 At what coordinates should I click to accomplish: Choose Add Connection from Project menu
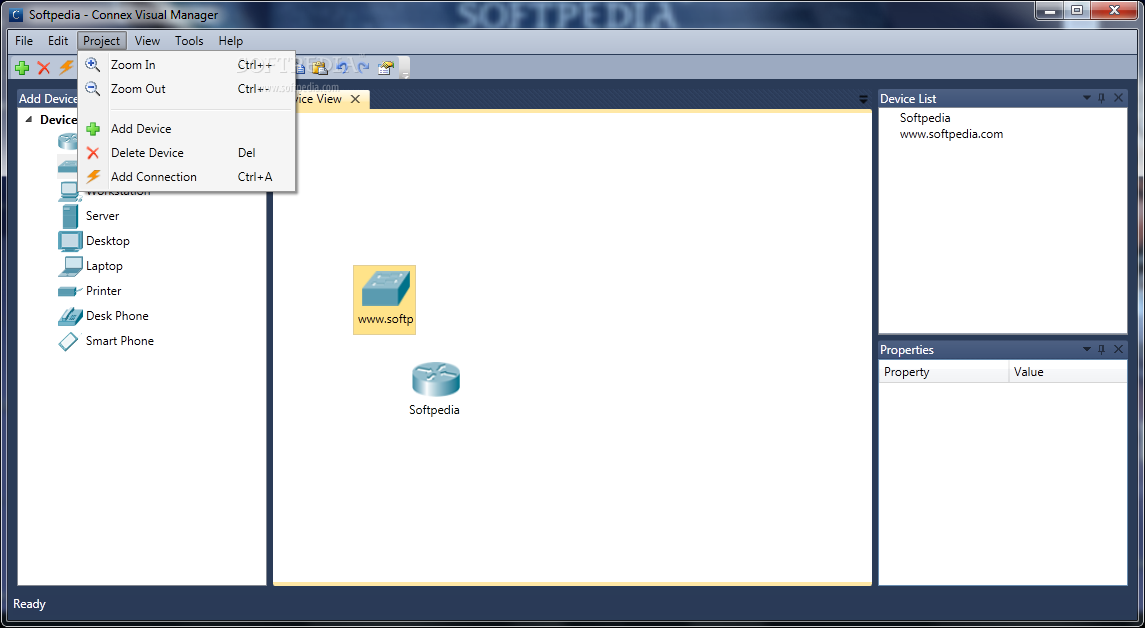click(186, 177)
